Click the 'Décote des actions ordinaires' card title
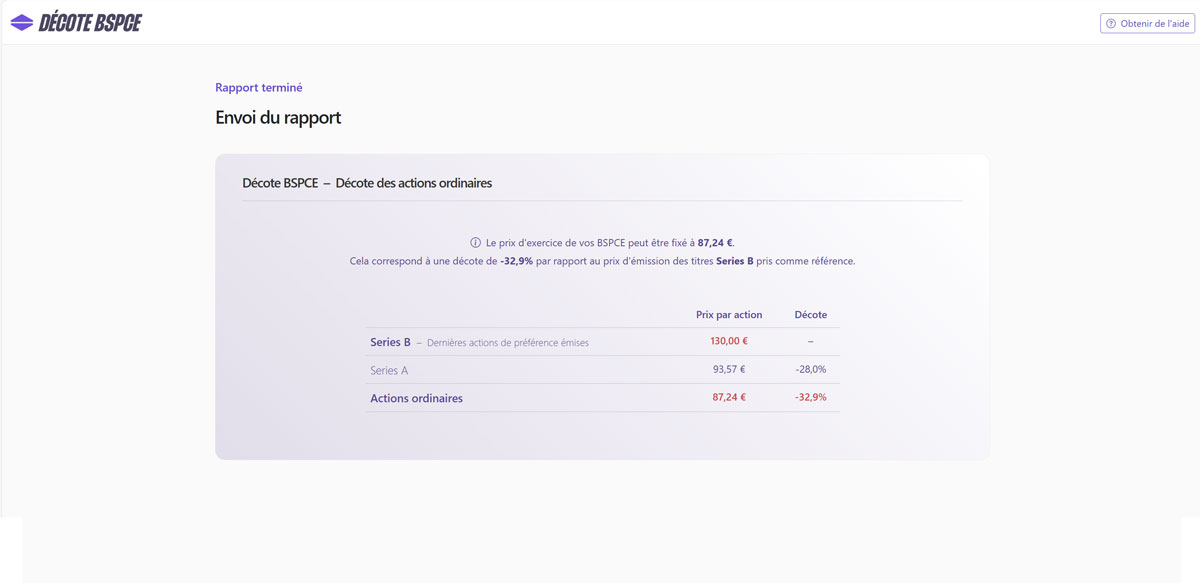This screenshot has width=1200, height=583. (413, 183)
